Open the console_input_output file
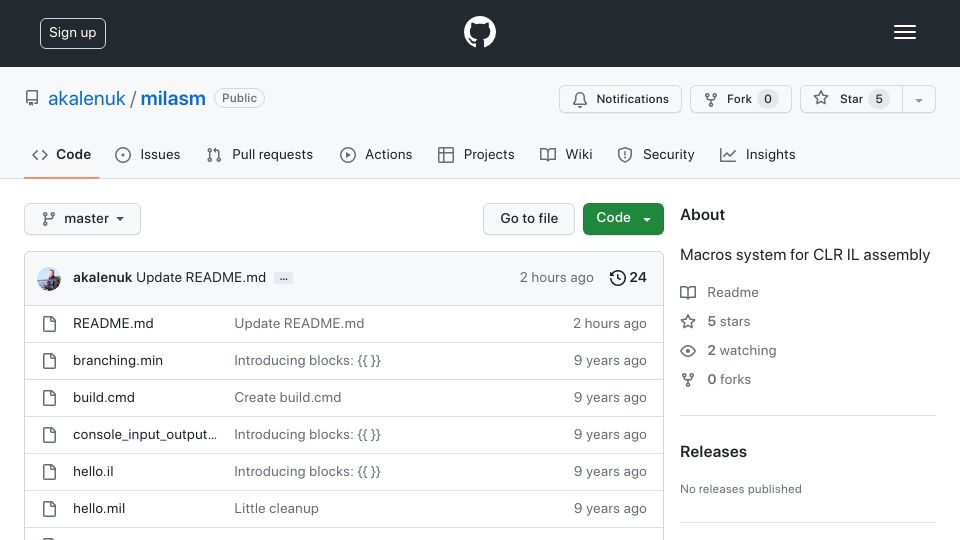Viewport: 960px width, 540px height. pyautogui.click(x=144, y=435)
